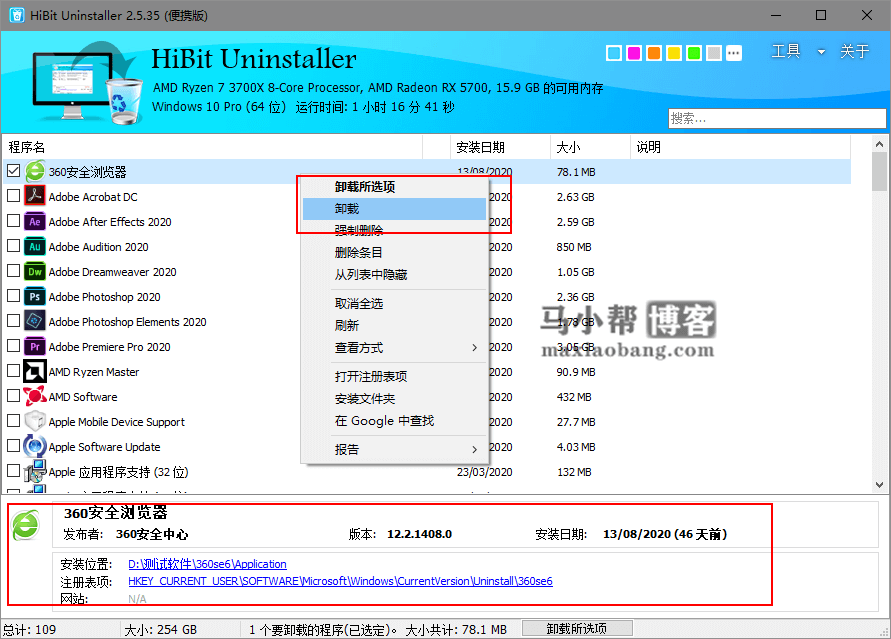The image size is (891, 639).
Task: Click the Apple 应用程序支持 (32 位) icon
Action: pos(35,471)
